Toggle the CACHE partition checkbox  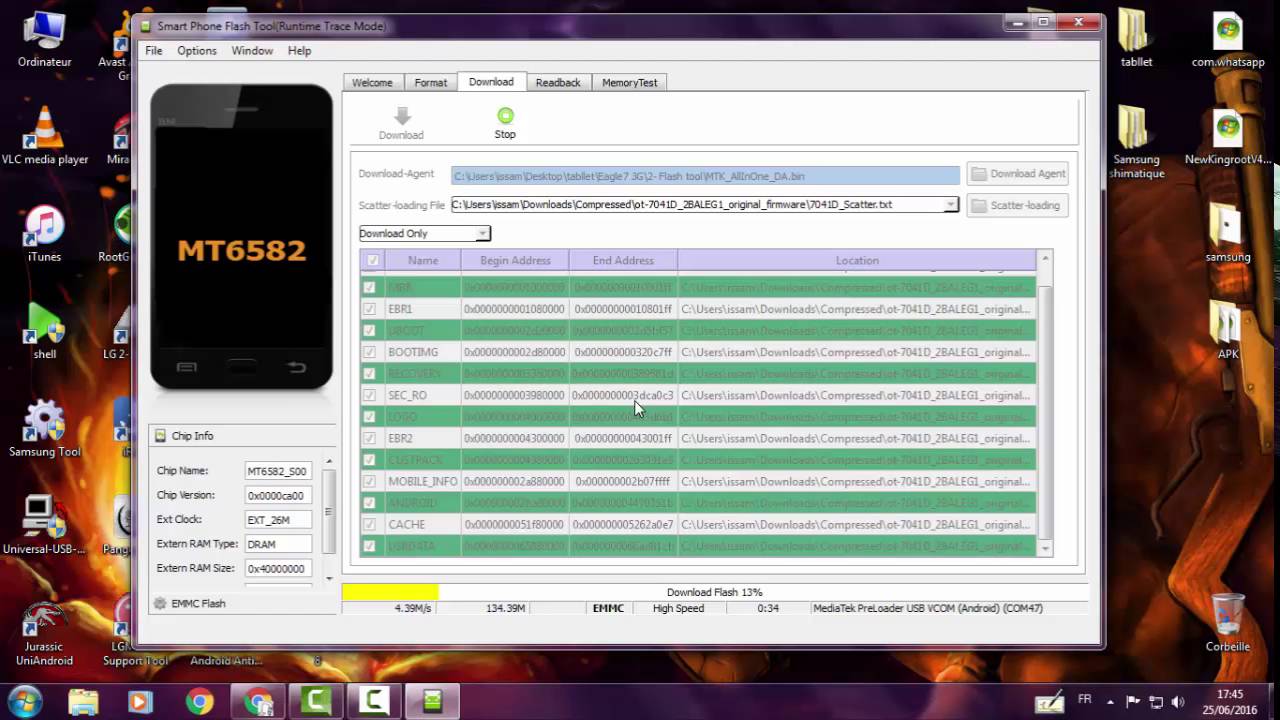(369, 524)
